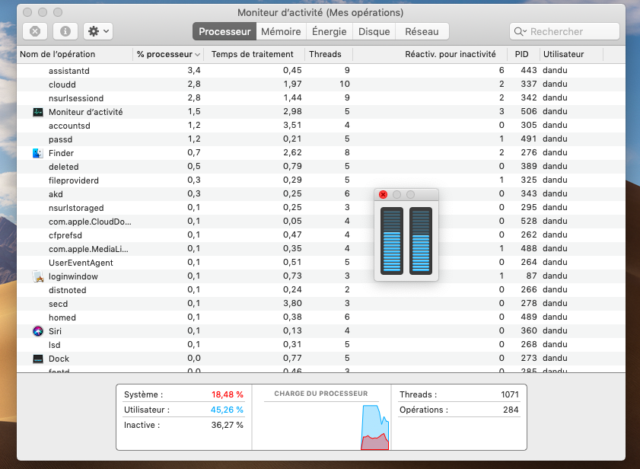This screenshot has height=469, width=640.
Task: Click the loginwindow icon in process list
Action: [x=38, y=276]
